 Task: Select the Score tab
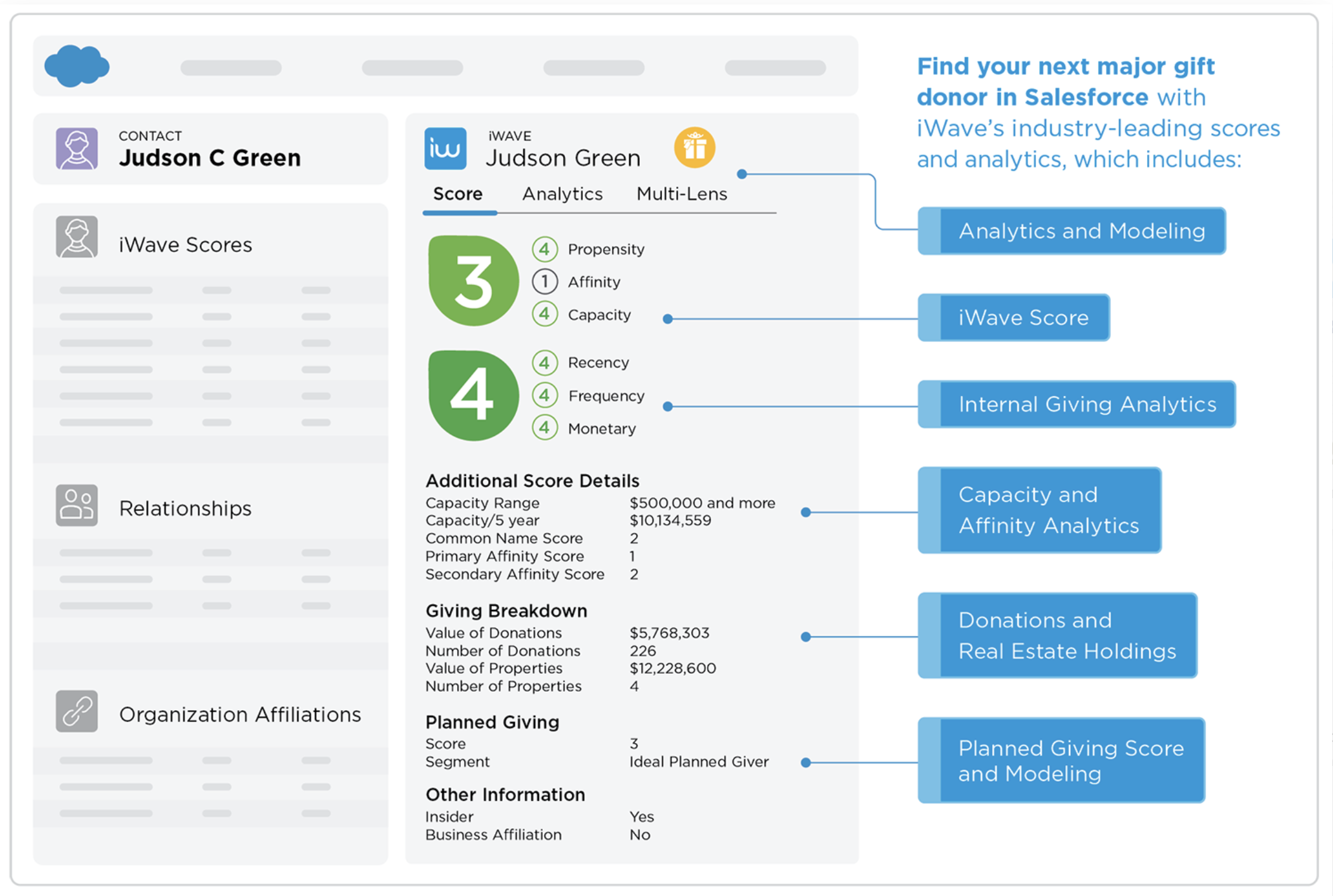click(x=458, y=194)
